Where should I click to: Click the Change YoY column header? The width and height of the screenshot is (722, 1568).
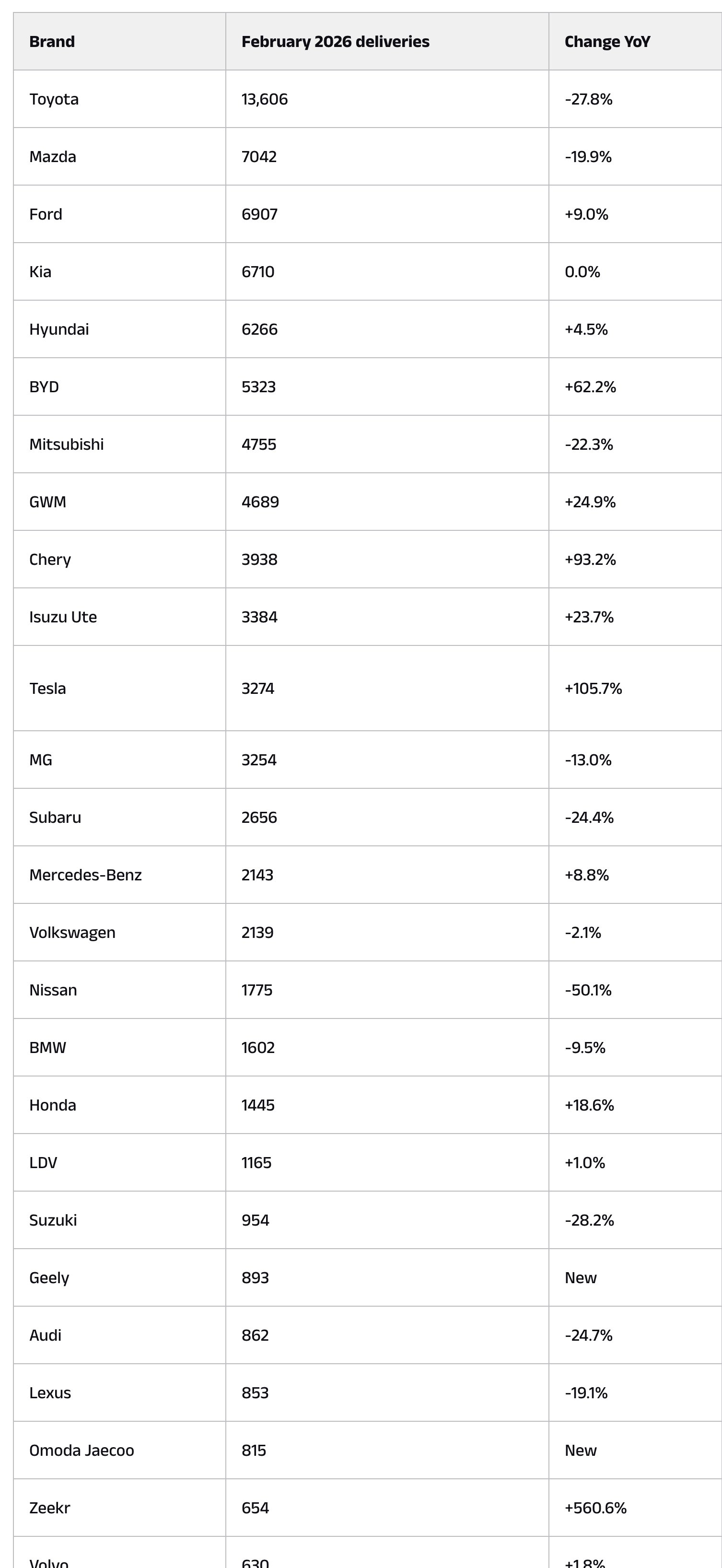pyautogui.click(x=607, y=41)
